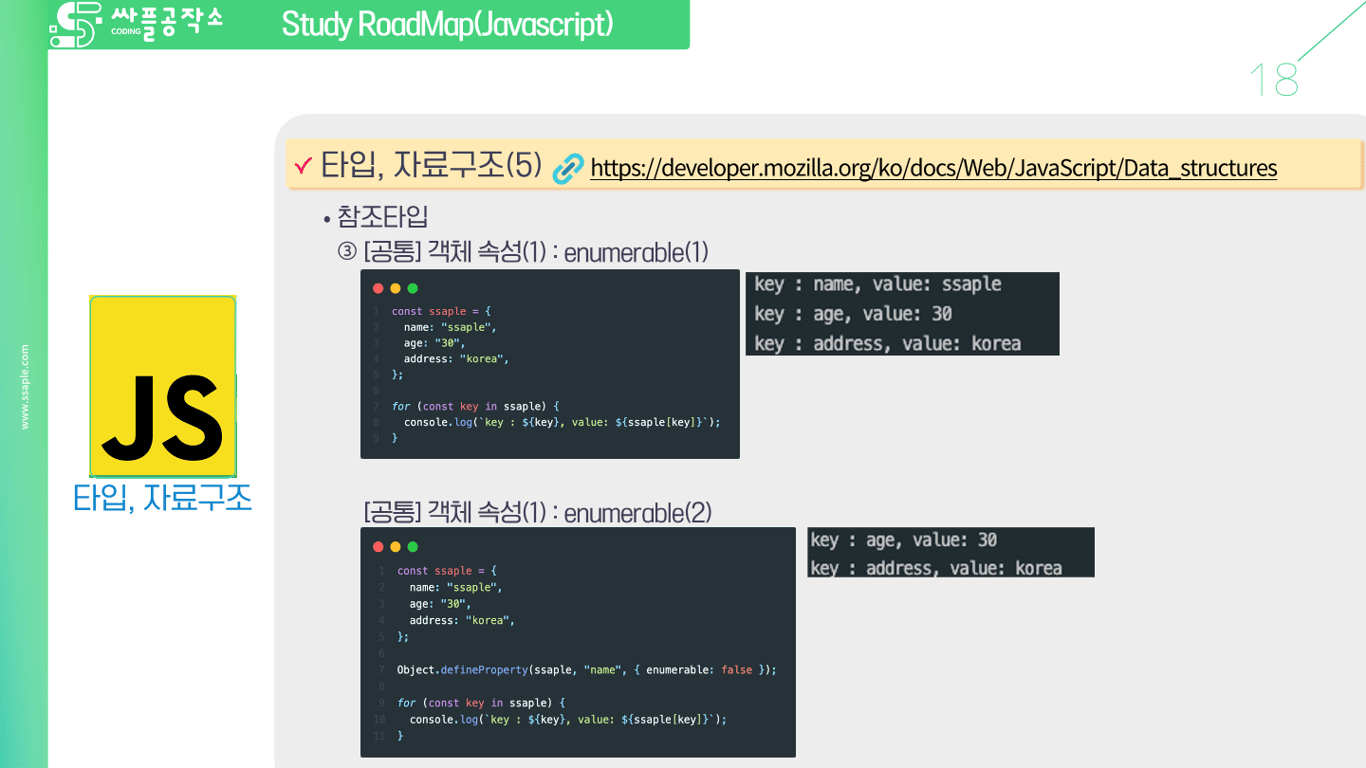Screen dimensions: 1366x768
Task: Click the yellow dot on the second code window
Action: [x=395, y=547]
